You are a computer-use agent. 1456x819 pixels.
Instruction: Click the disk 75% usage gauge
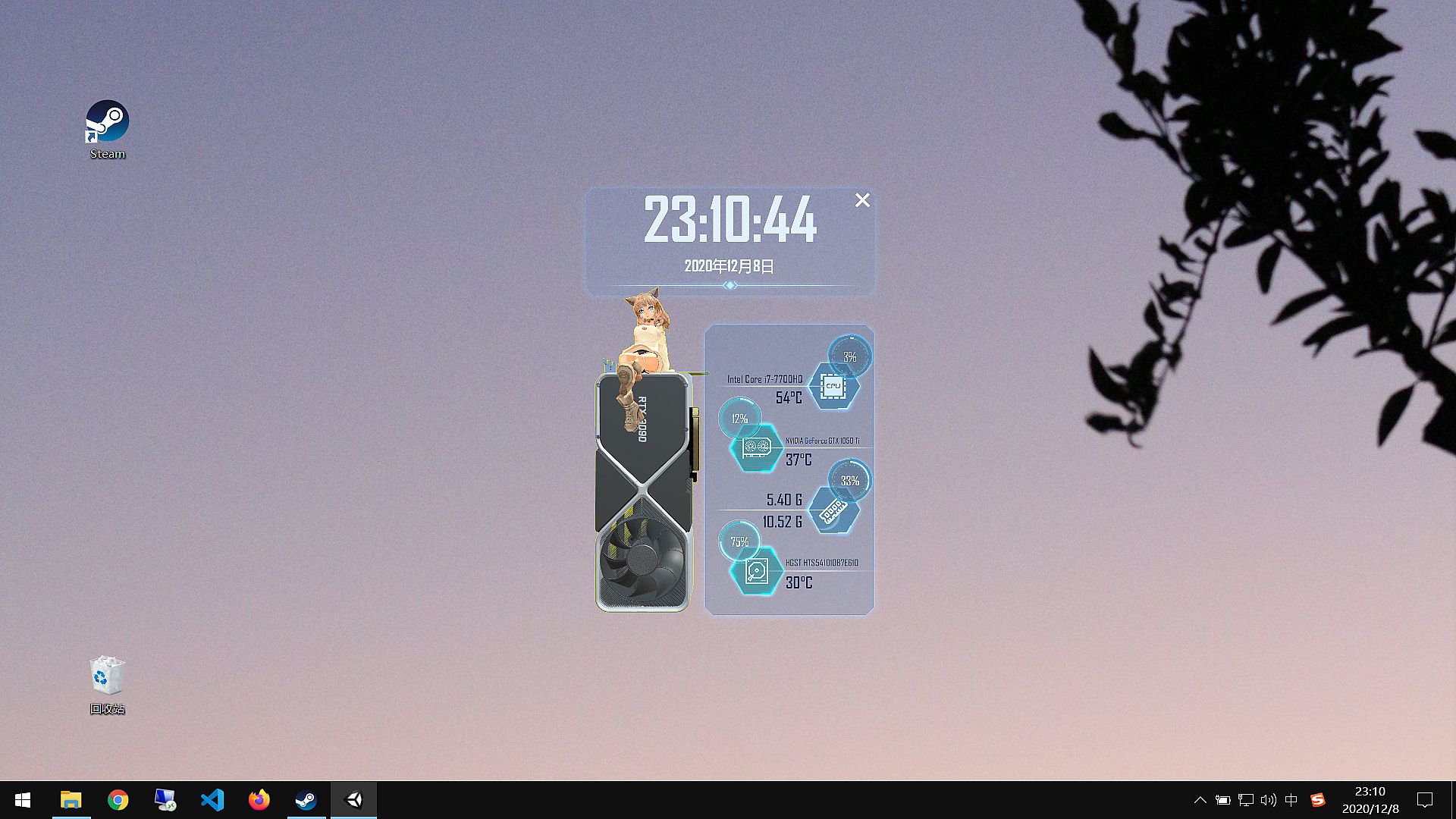pos(739,541)
